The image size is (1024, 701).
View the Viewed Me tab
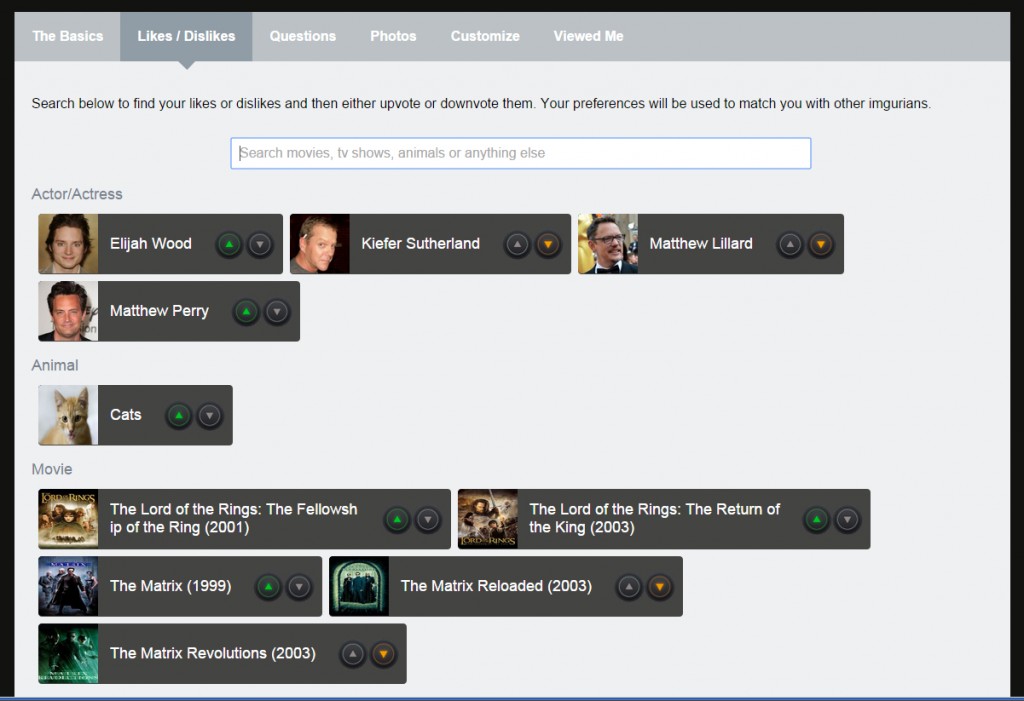click(588, 37)
